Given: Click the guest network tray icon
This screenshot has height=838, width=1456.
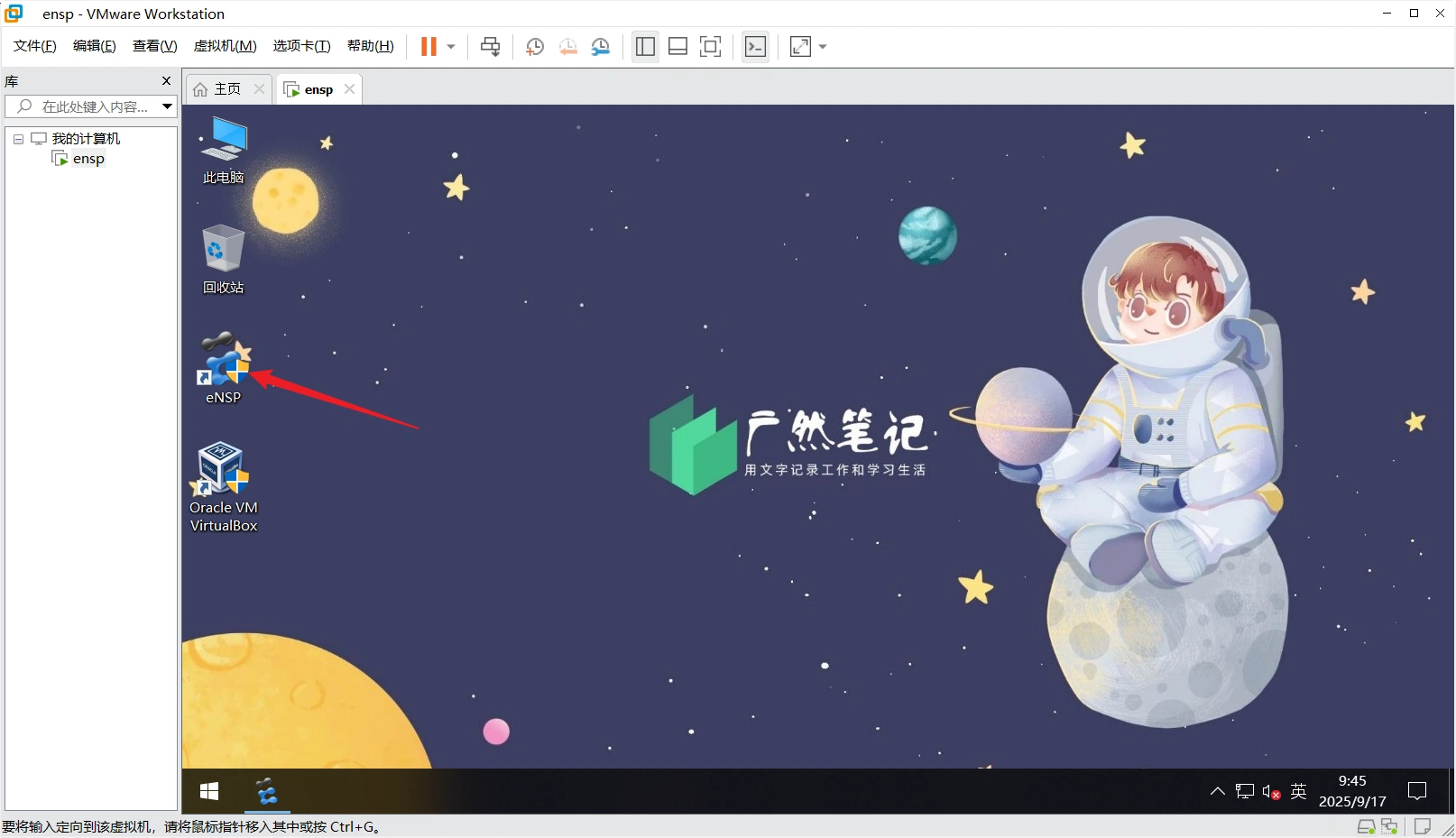Looking at the screenshot, I should click(x=1245, y=791).
